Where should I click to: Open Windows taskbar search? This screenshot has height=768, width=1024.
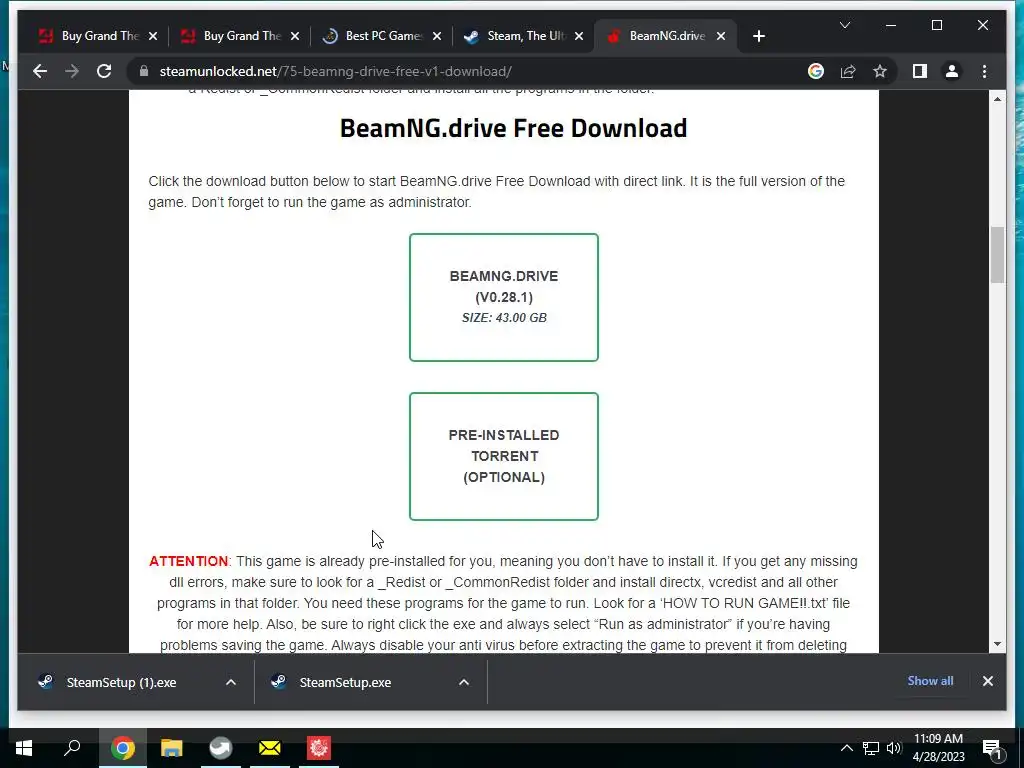72,748
